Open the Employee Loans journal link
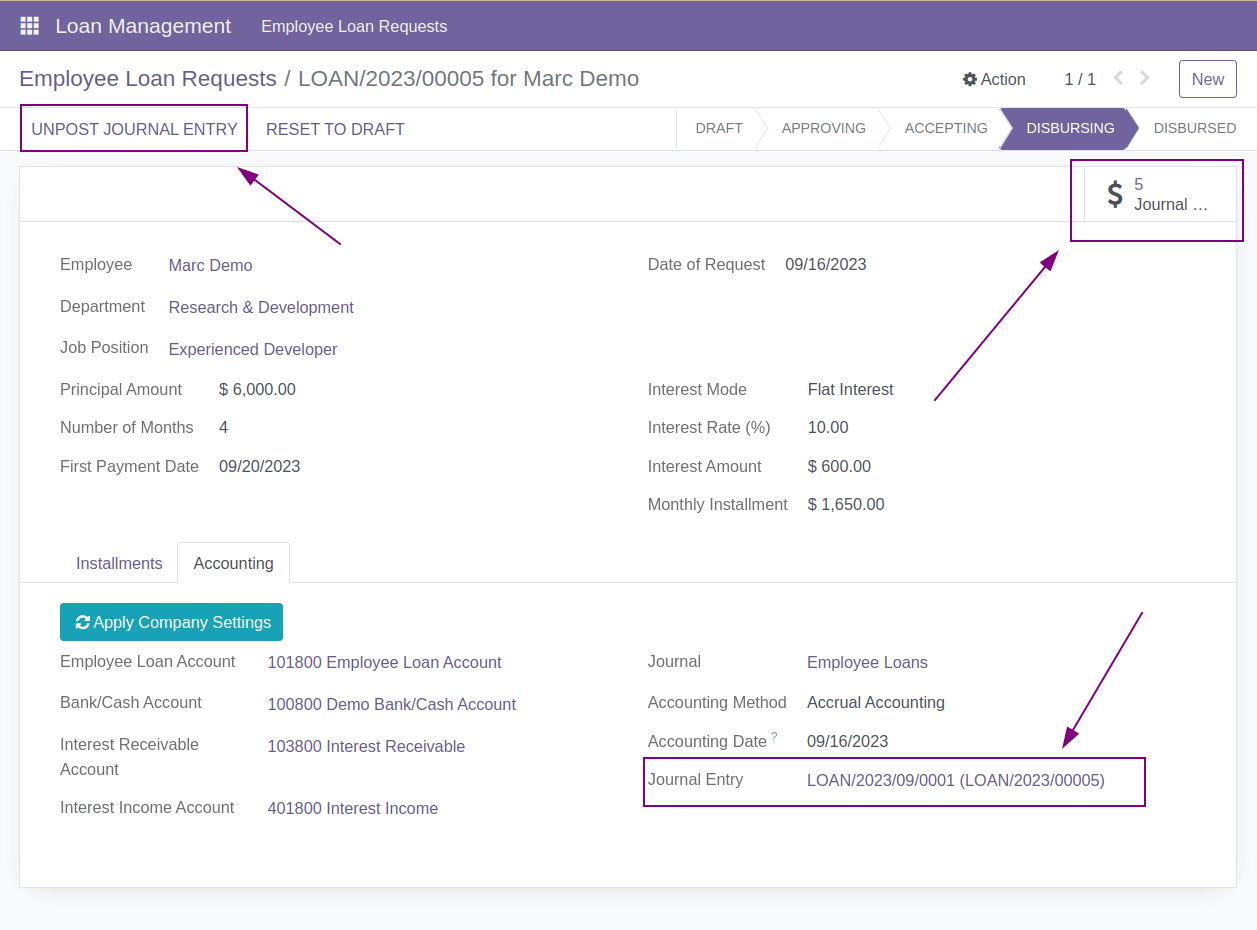This screenshot has width=1257, height=930. point(867,661)
